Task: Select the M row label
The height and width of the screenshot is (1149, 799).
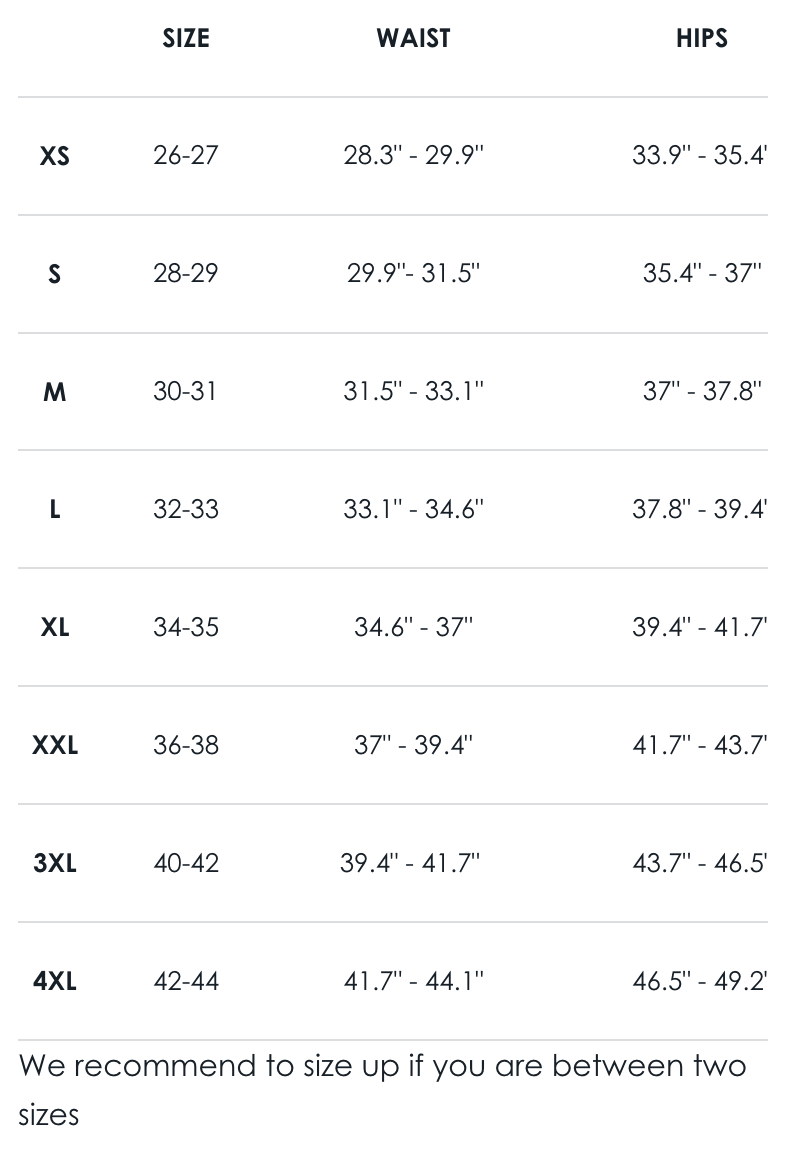Action: pos(55,392)
